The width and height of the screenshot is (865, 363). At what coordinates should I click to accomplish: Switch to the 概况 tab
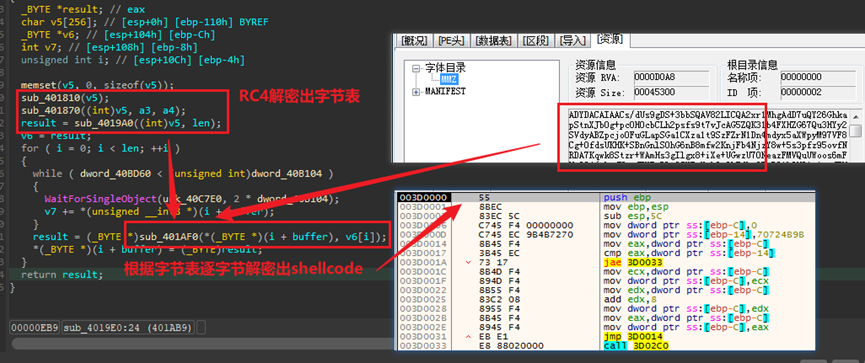pyautogui.click(x=414, y=41)
